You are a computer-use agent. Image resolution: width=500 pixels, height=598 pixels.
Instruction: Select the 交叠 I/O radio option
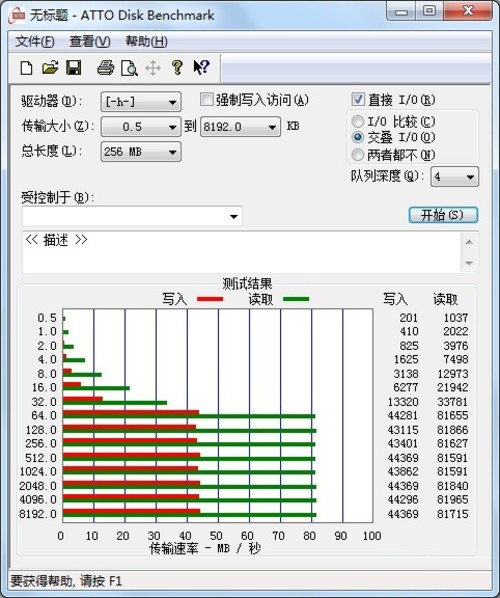(x=357, y=137)
